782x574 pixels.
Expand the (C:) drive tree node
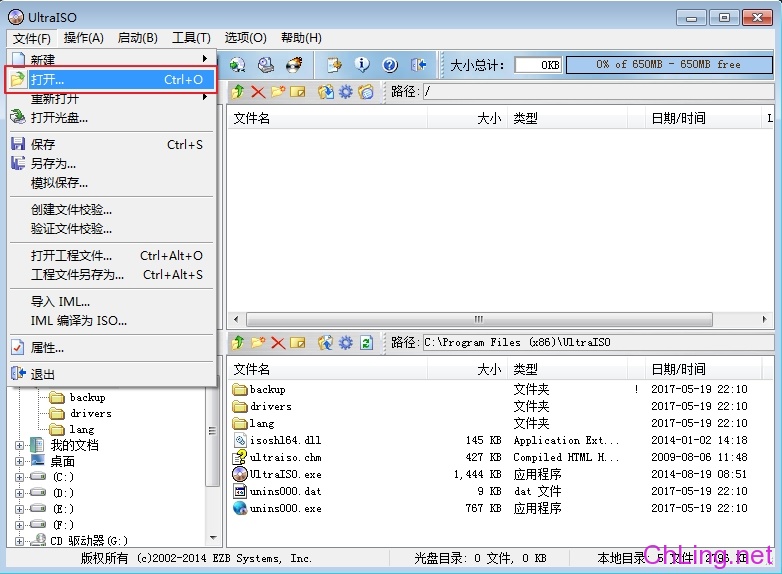[19, 477]
